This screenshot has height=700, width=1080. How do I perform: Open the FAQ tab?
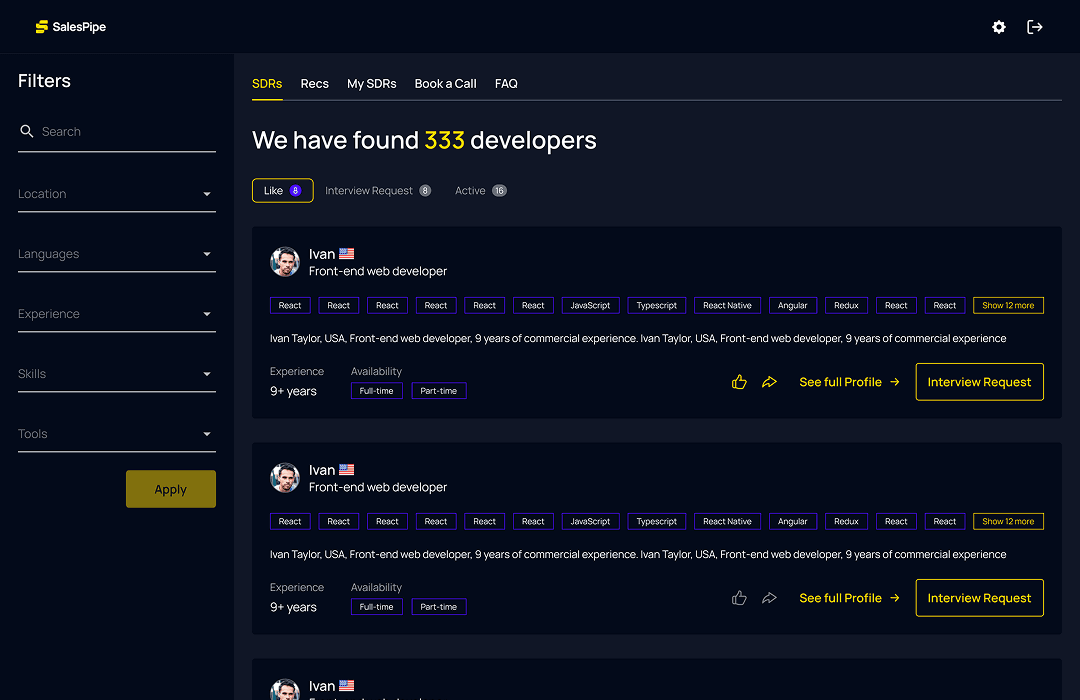click(506, 84)
